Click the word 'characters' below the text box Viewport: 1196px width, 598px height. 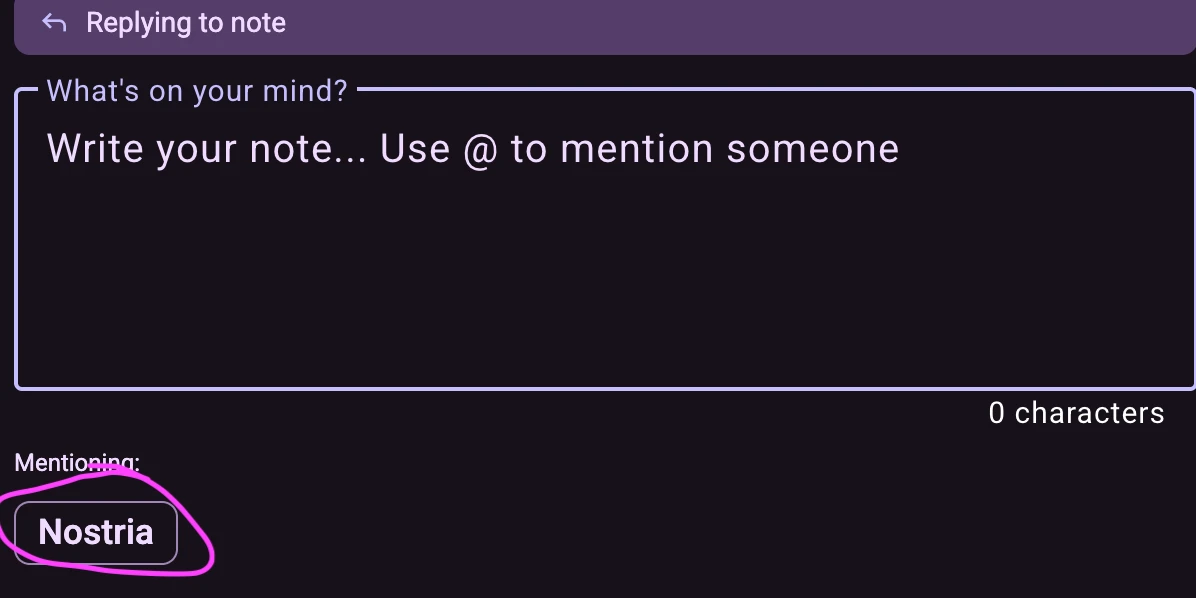[x=1089, y=413]
